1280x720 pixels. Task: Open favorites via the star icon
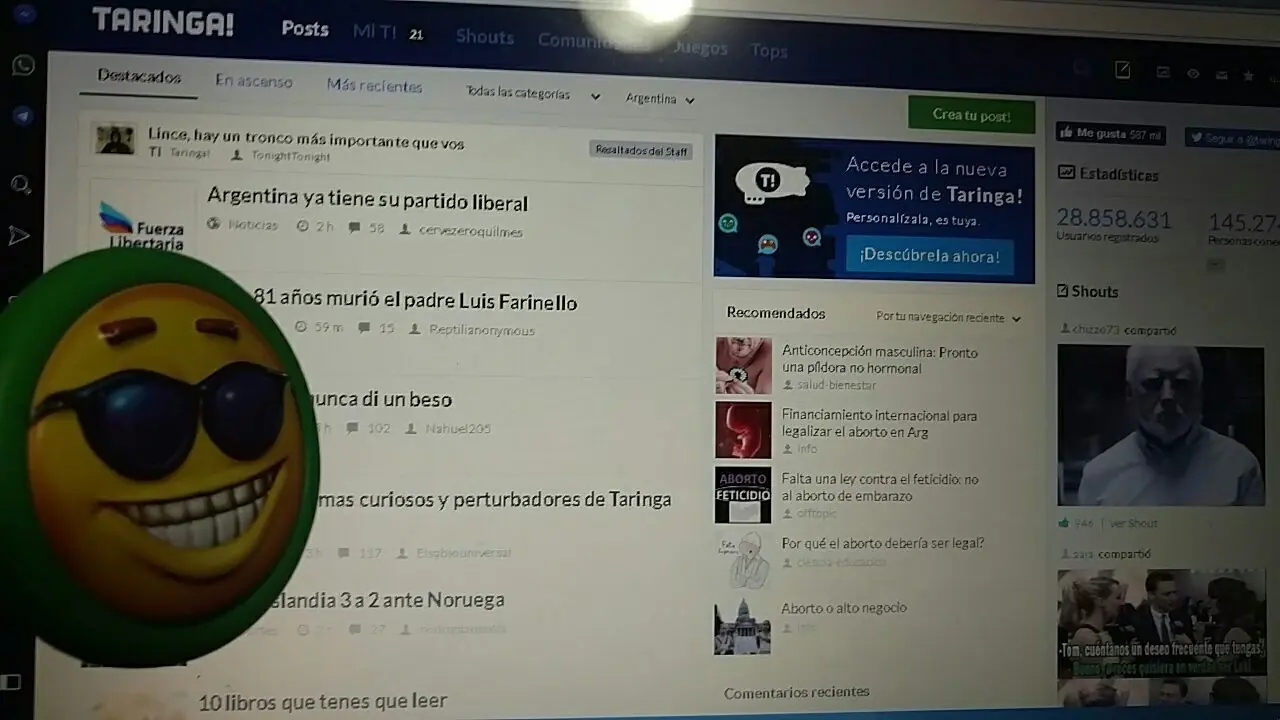pos(1248,75)
